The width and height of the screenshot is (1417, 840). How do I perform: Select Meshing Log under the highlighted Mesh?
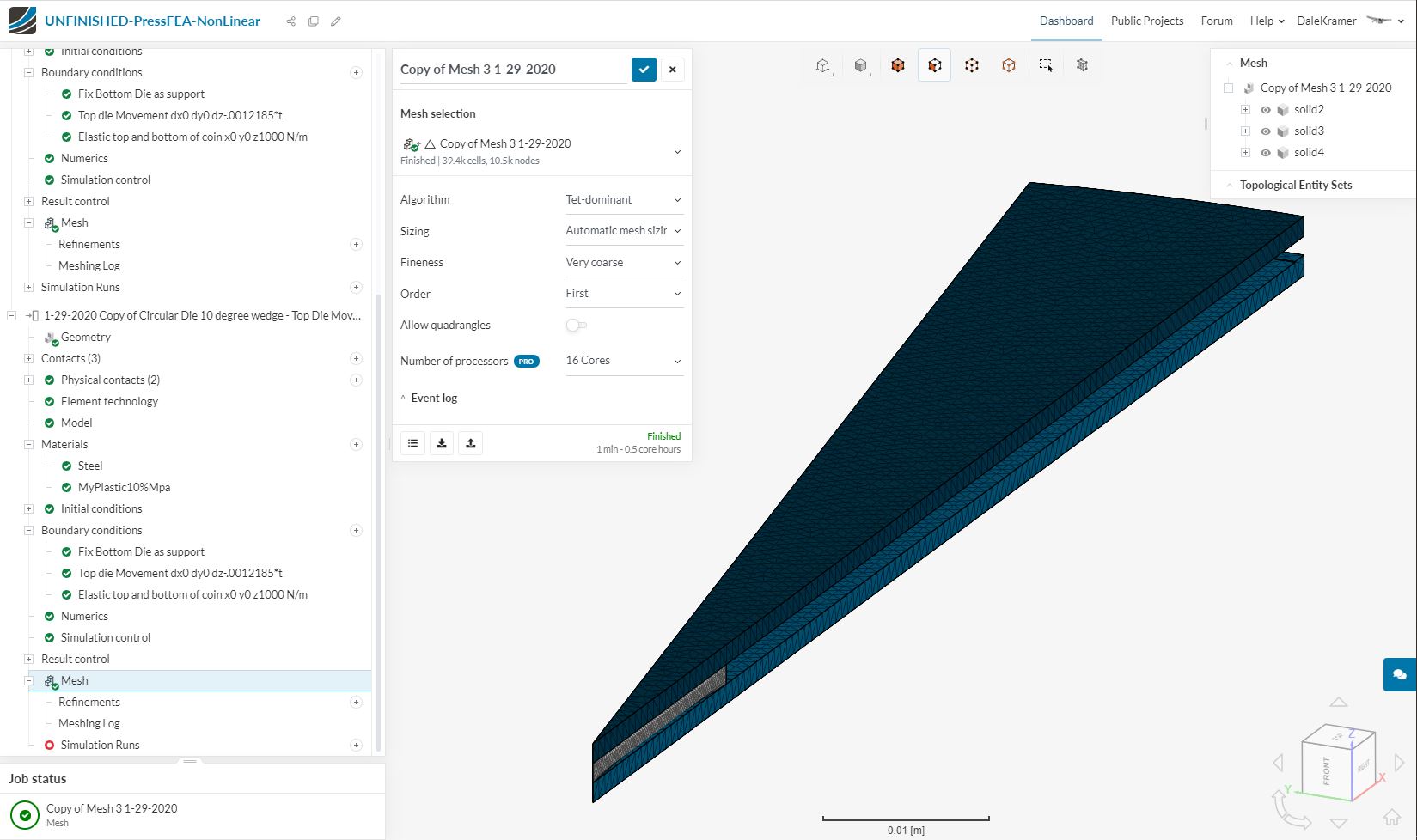point(89,724)
